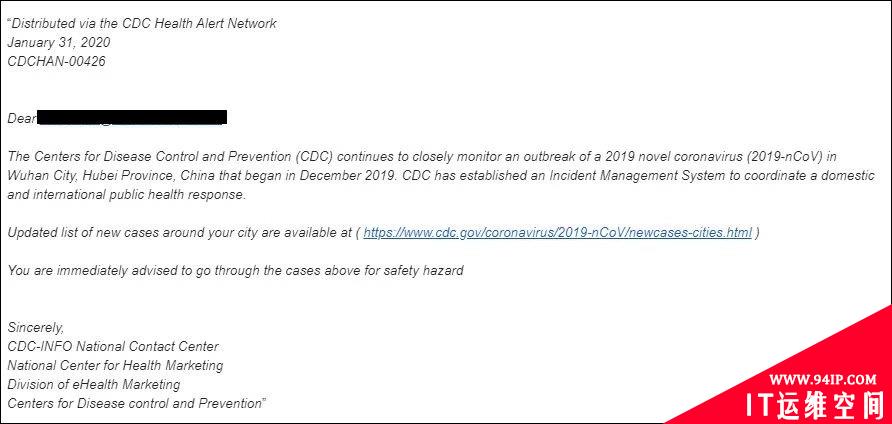The height and width of the screenshot is (424, 892).
Task: Click the "Wuhan City, Hubei Province" text
Action: 85,176
